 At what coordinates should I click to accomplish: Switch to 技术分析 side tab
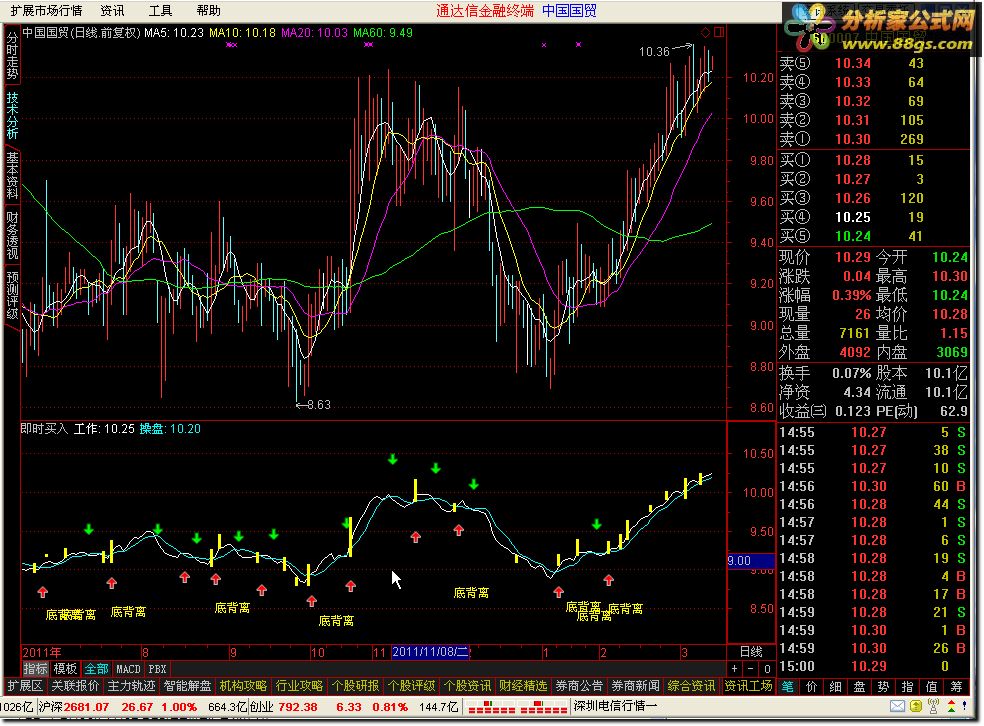pyautogui.click(x=12, y=115)
